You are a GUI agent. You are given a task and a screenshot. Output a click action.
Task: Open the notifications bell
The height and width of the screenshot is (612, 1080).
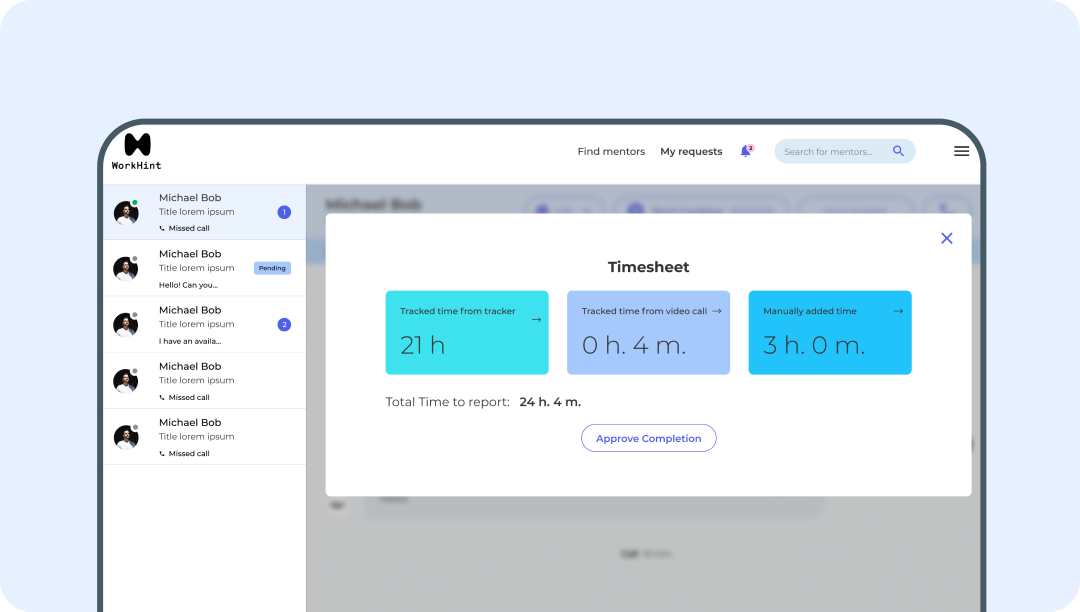(x=745, y=151)
